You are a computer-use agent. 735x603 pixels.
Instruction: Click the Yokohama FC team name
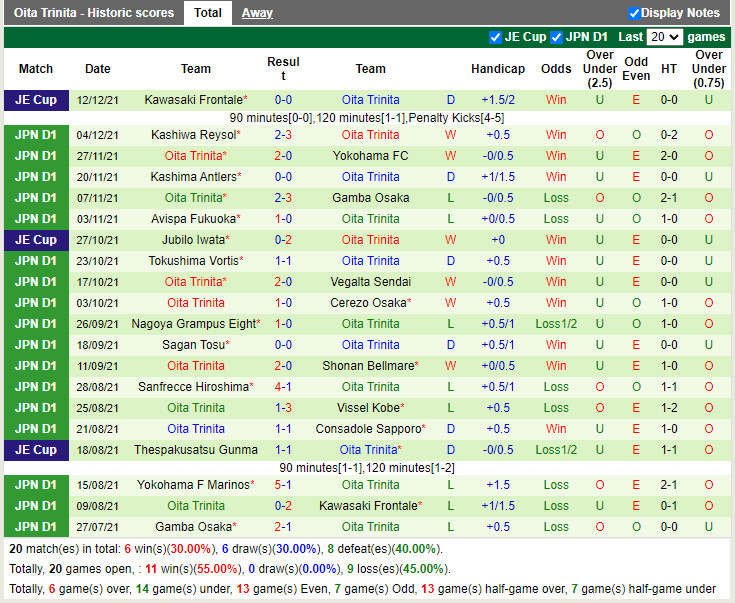click(370, 156)
